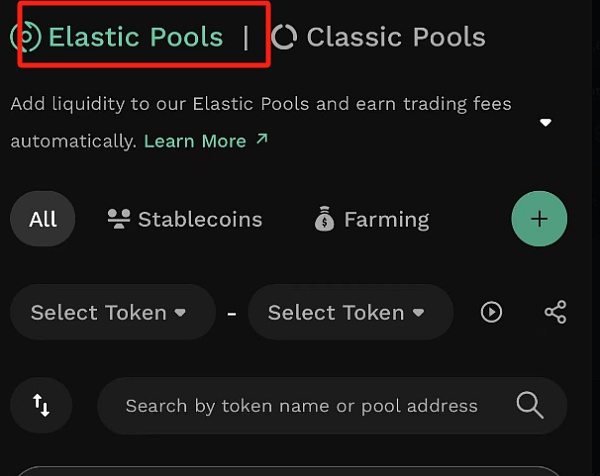Filter pools by Farming
This screenshot has width=600, height=476.
(x=385, y=219)
